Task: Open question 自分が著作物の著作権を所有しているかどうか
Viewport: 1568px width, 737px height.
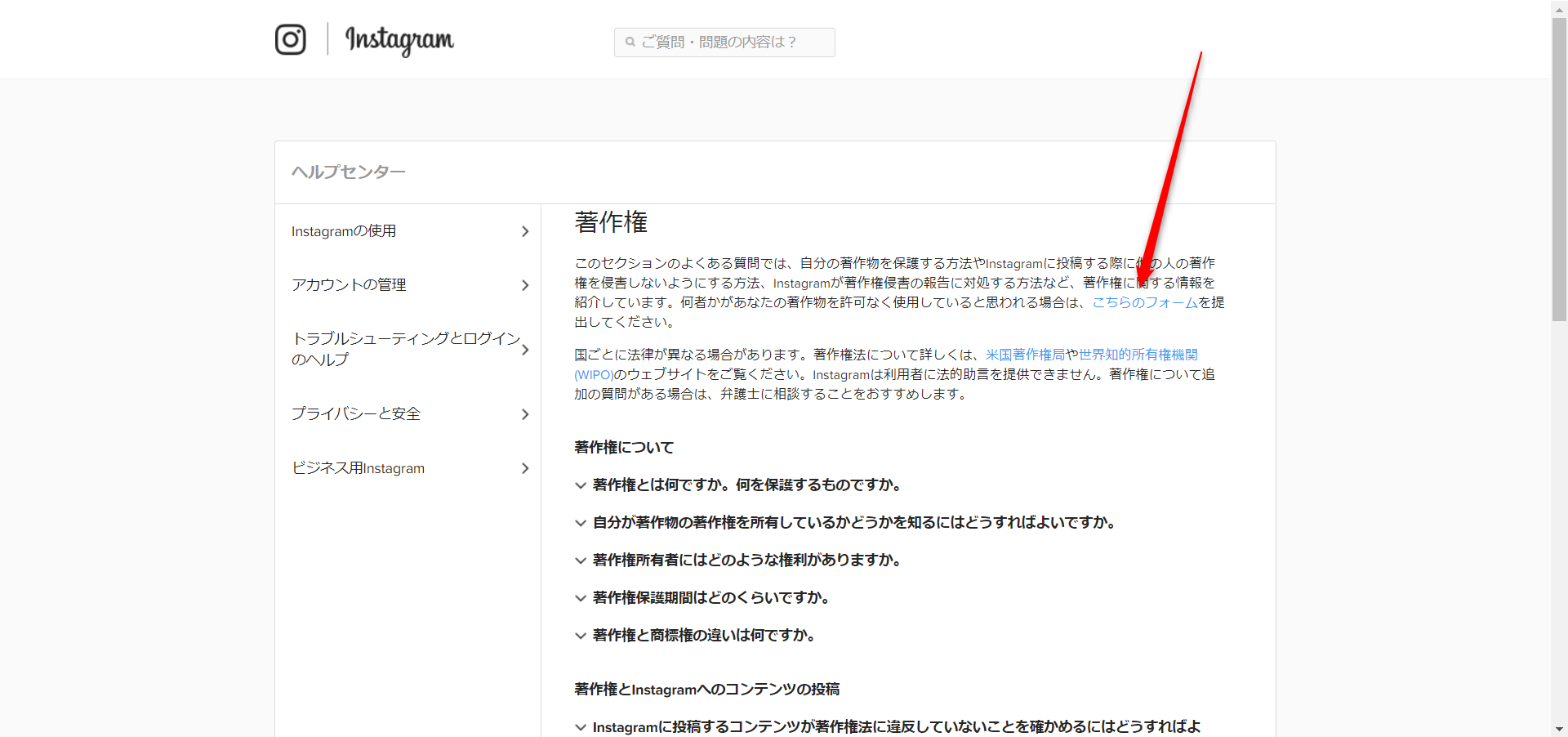Action: click(x=854, y=523)
